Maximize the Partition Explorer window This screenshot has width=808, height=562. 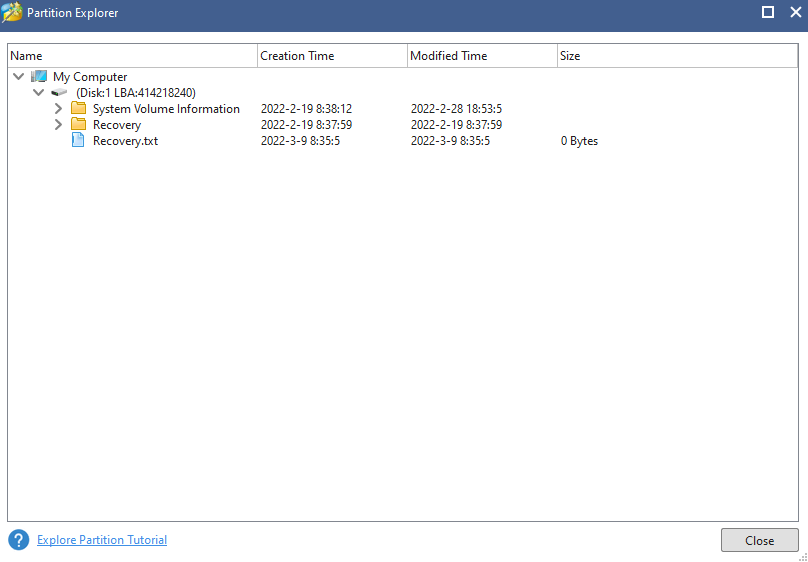coord(768,12)
